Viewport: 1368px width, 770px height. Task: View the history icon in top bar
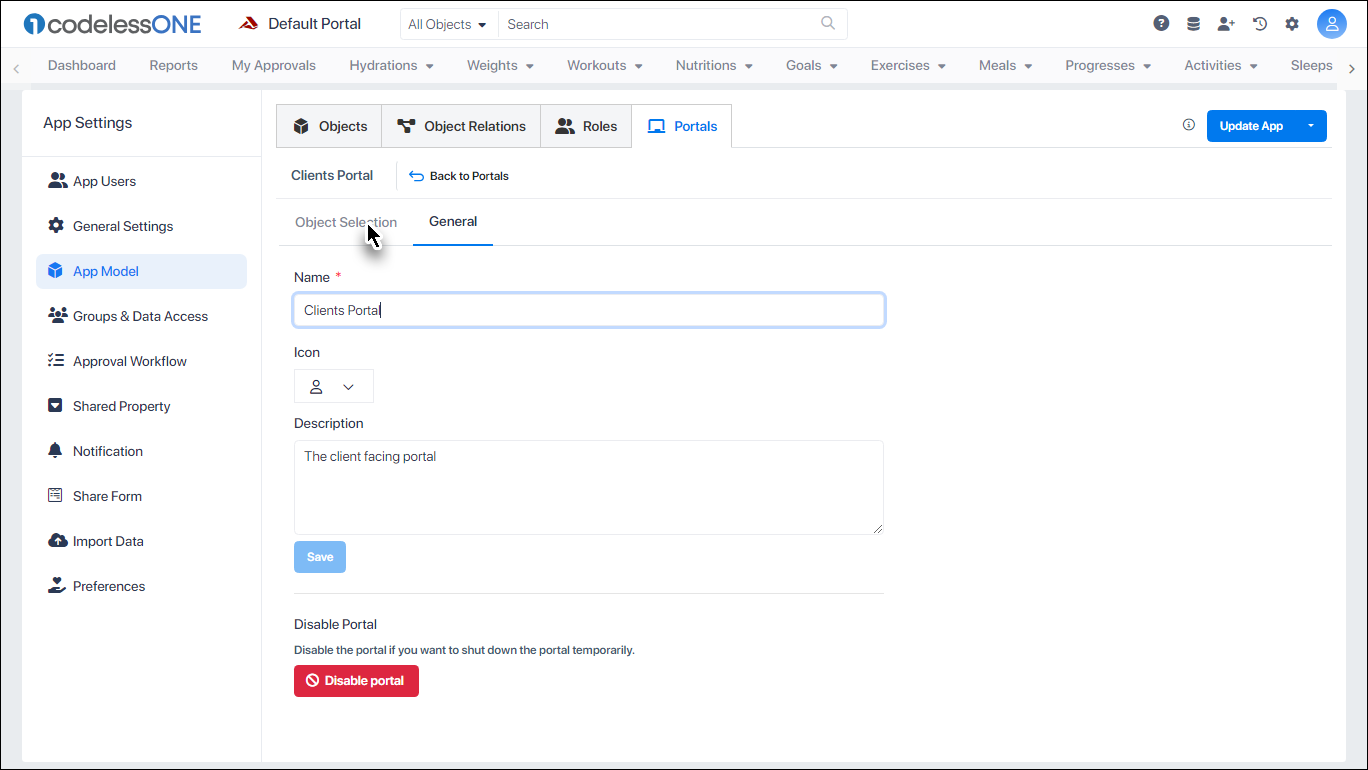coord(1259,22)
